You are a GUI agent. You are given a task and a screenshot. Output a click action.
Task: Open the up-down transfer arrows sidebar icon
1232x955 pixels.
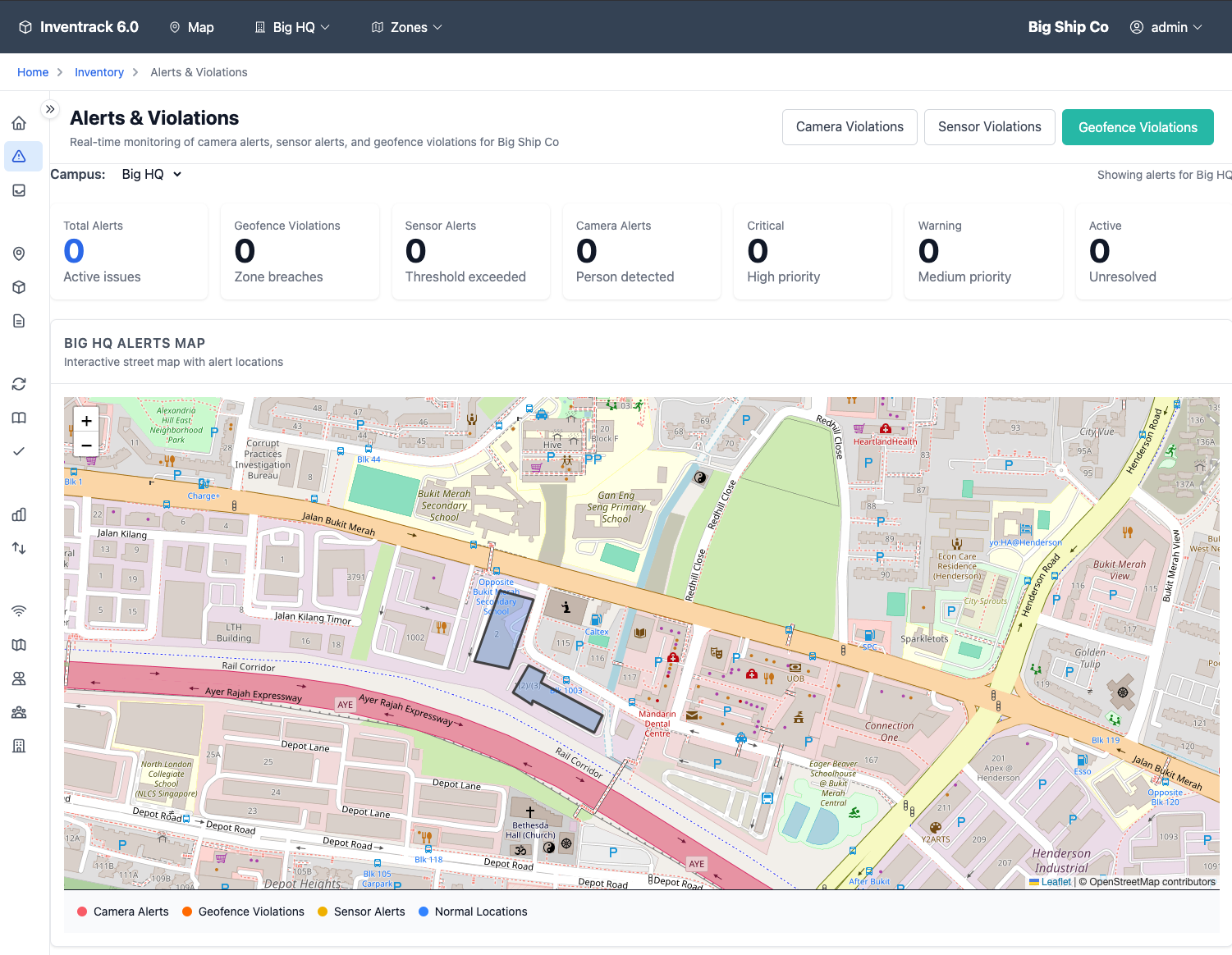click(19, 547)
